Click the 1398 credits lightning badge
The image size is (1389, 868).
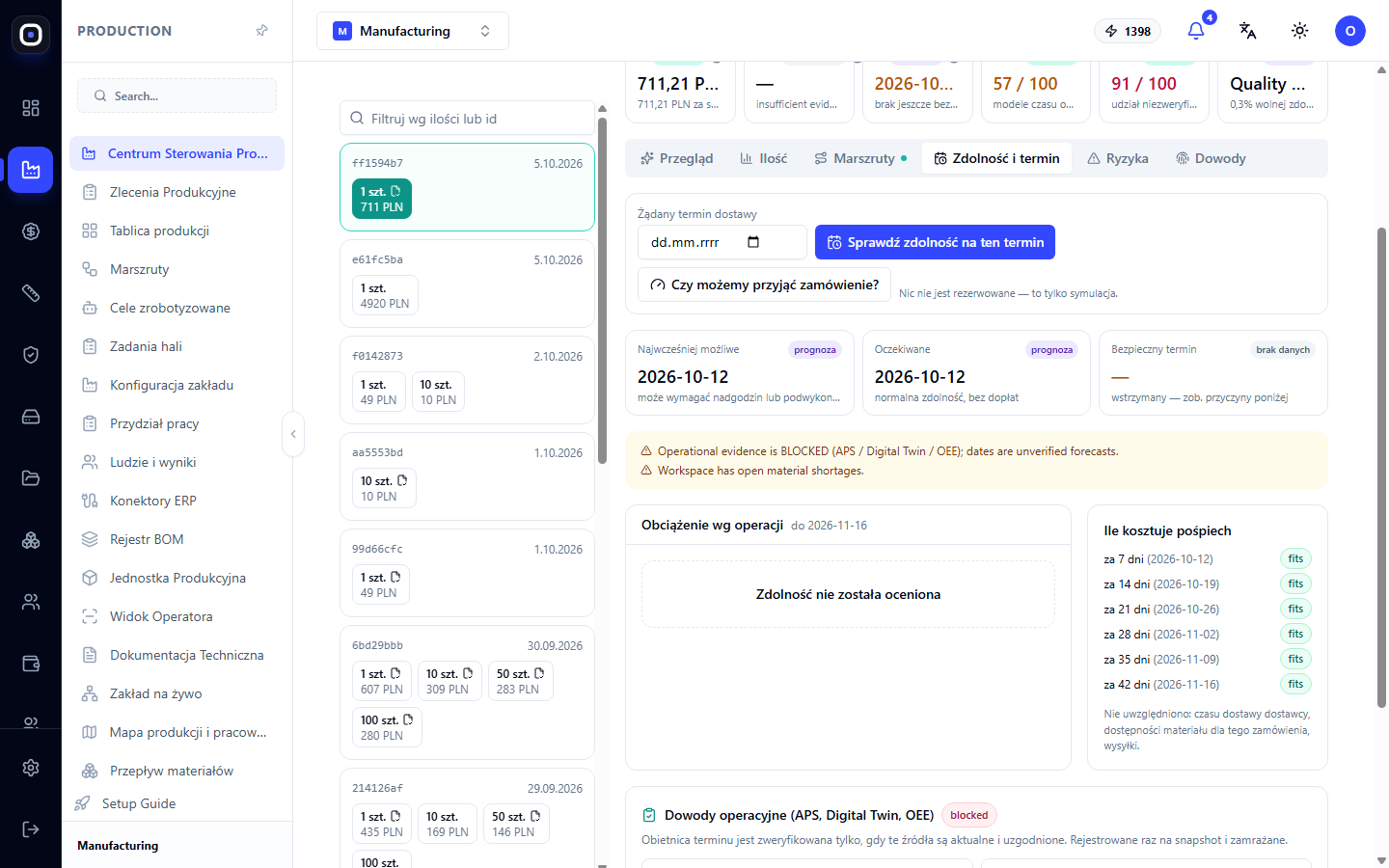pyautogui.click(x=1128, y=31)
